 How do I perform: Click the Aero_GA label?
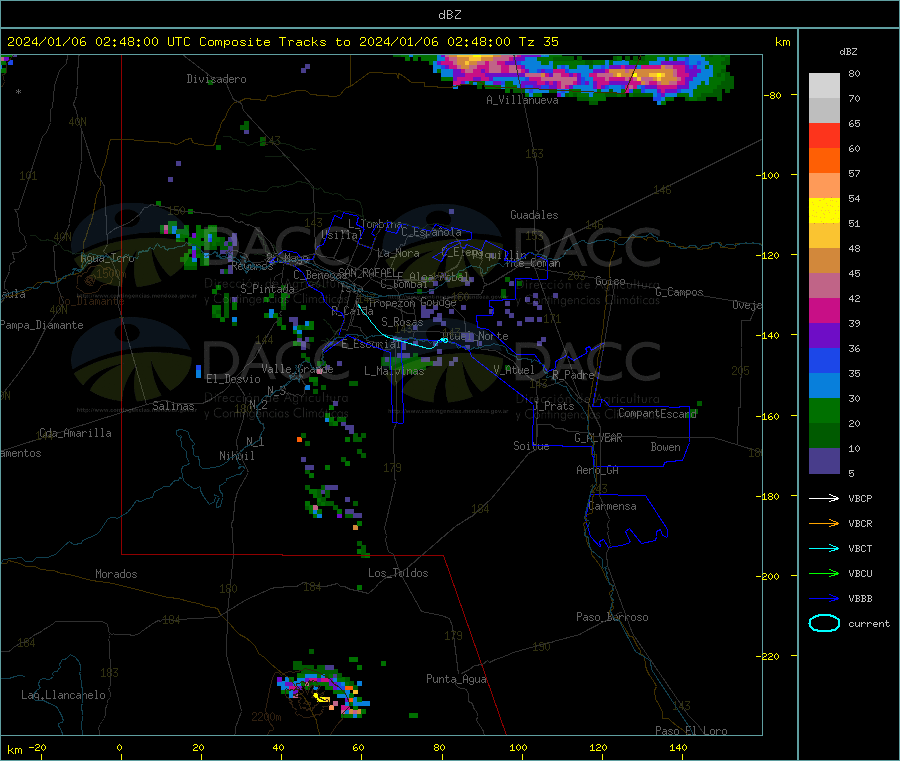pyautogui.click(x=597, y=471)
